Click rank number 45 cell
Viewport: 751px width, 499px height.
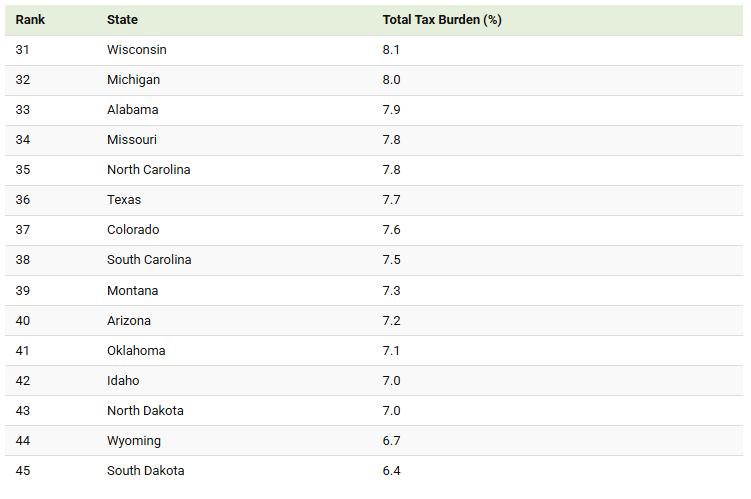(x=23, y=471)
